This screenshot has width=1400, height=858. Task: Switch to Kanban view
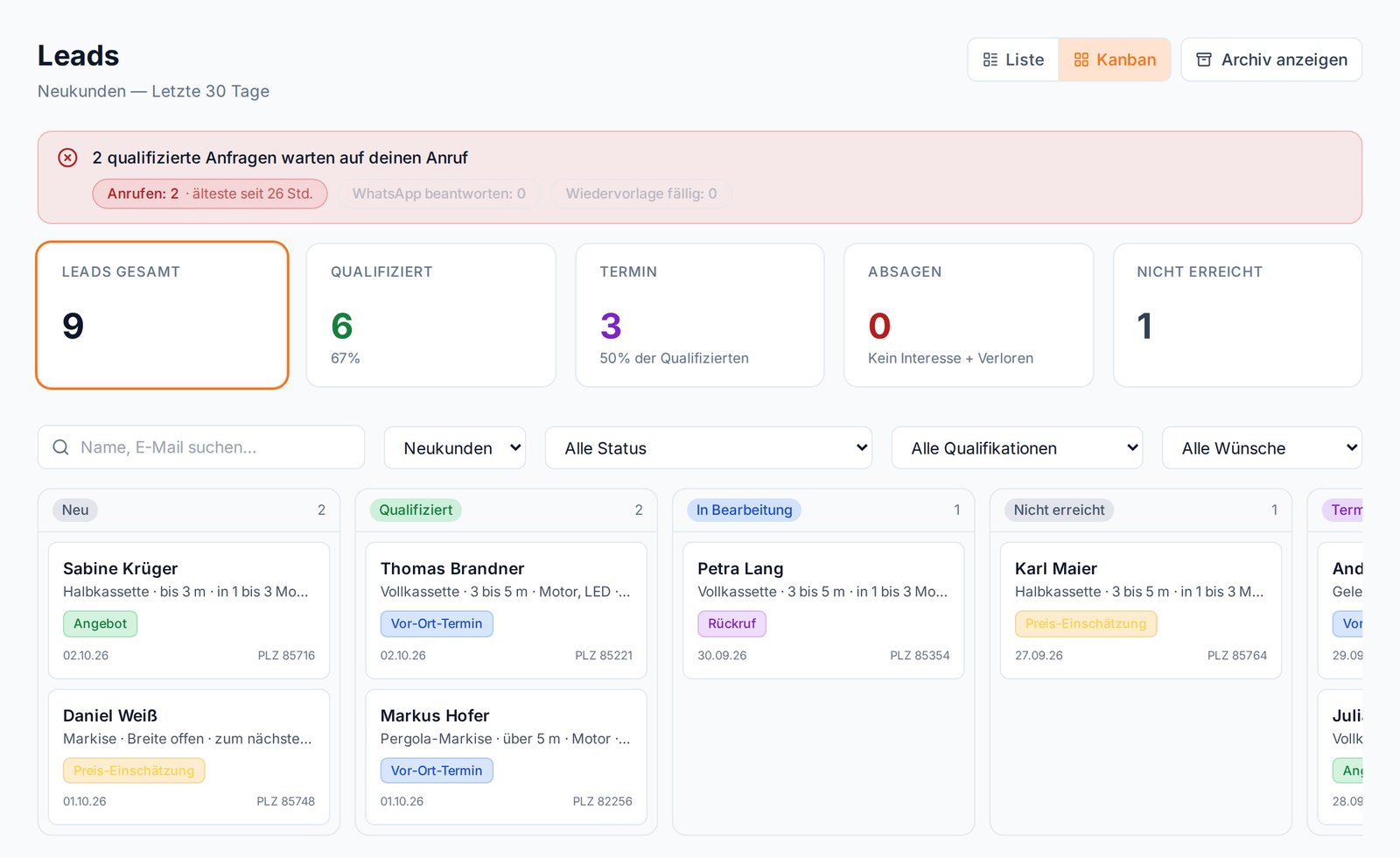pyautogui.click(x=1115, y=60)
